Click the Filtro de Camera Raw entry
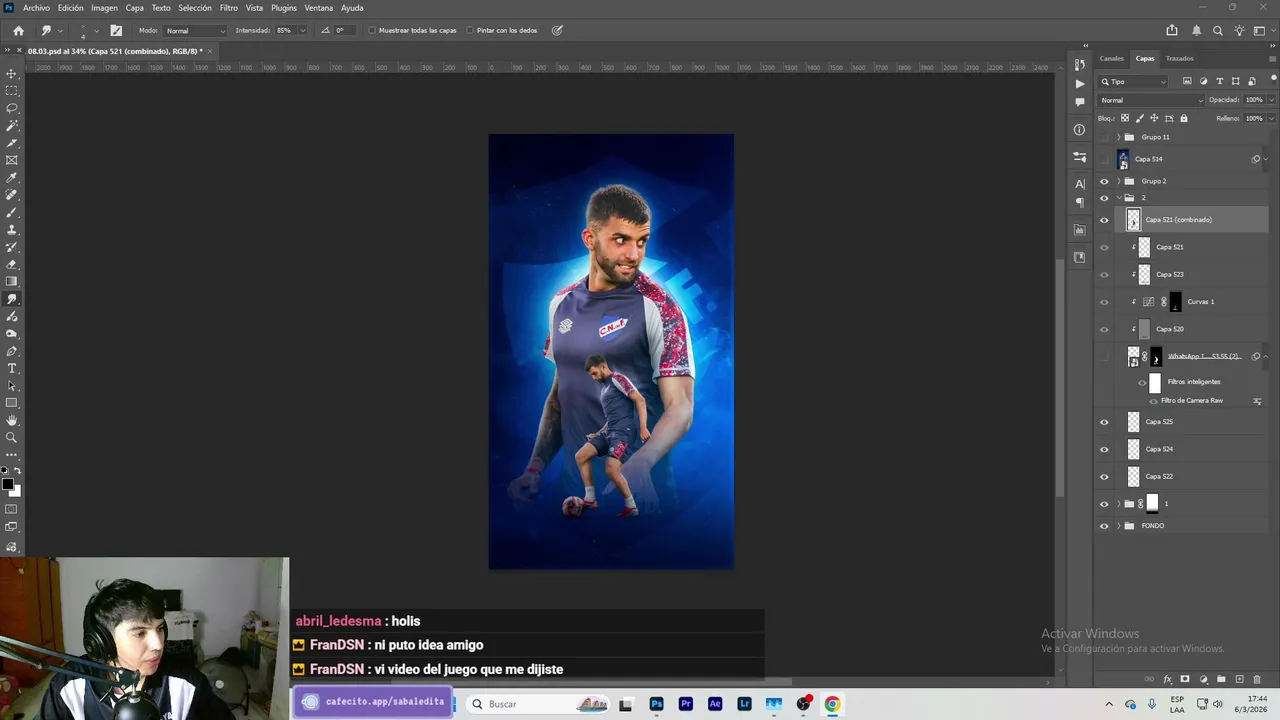Screen dimensions: 1280x720 [x=1192, y=401]
